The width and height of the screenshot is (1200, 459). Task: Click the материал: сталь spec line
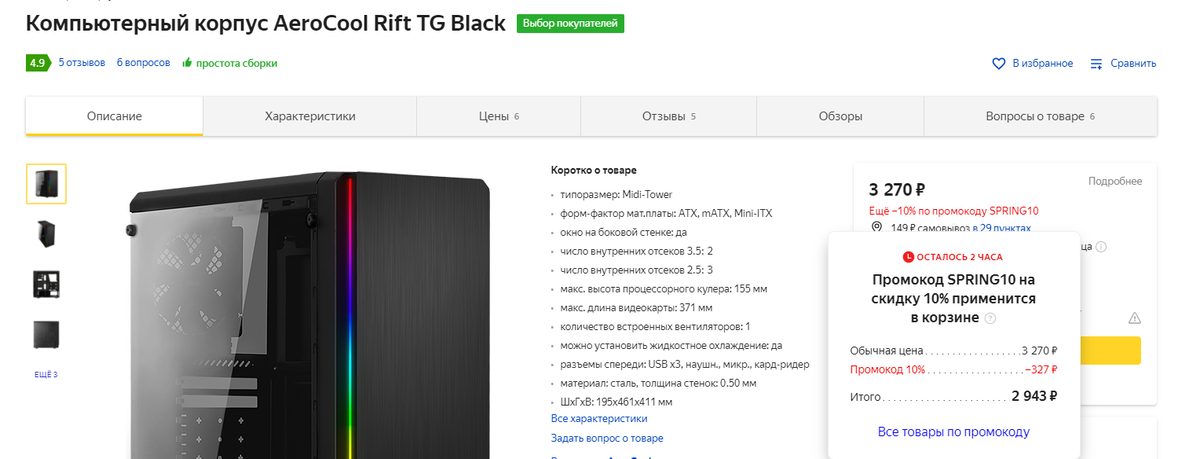(658, 382)
